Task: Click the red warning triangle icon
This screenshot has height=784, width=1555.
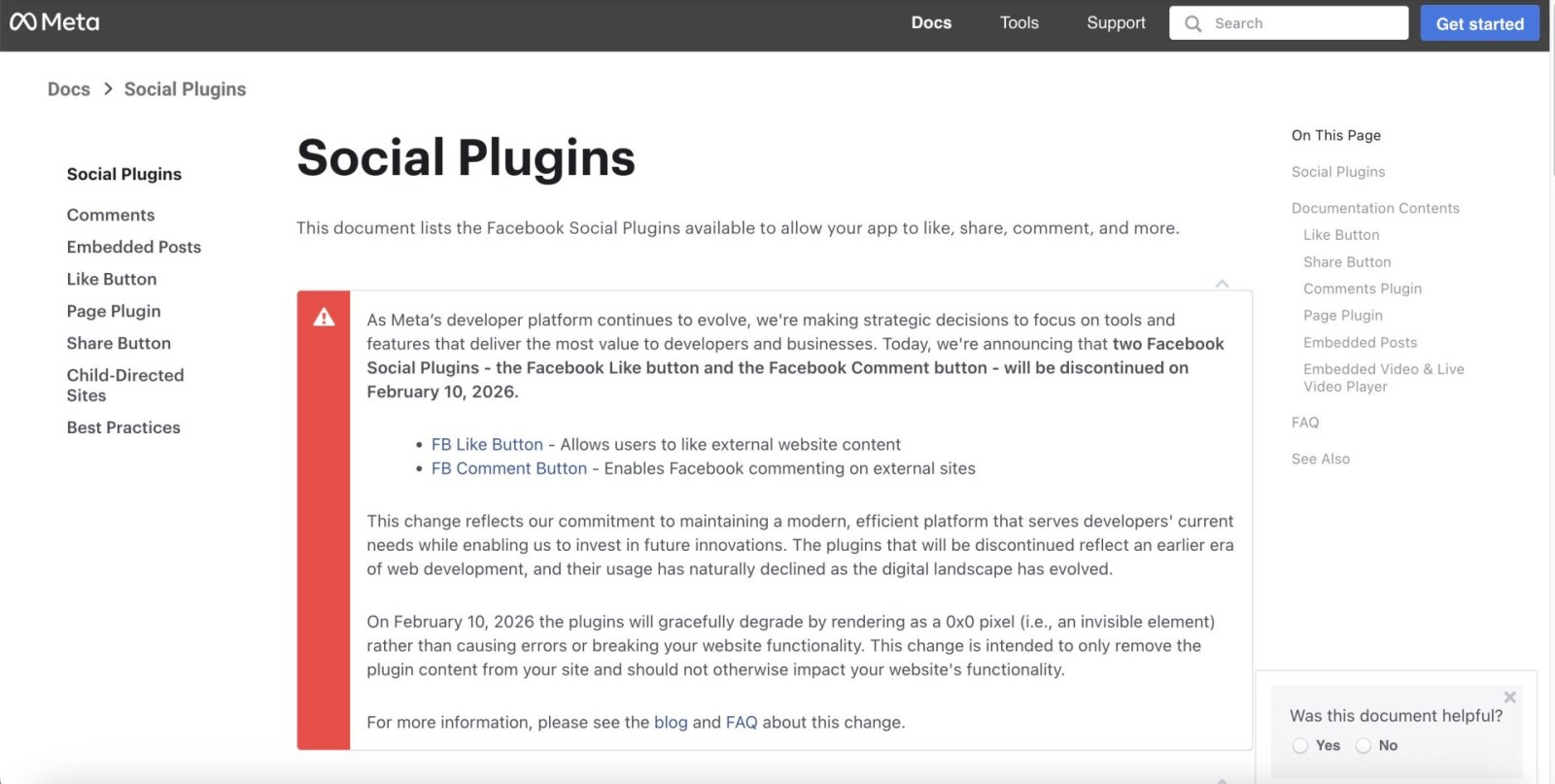Action: tap(324, 318)
